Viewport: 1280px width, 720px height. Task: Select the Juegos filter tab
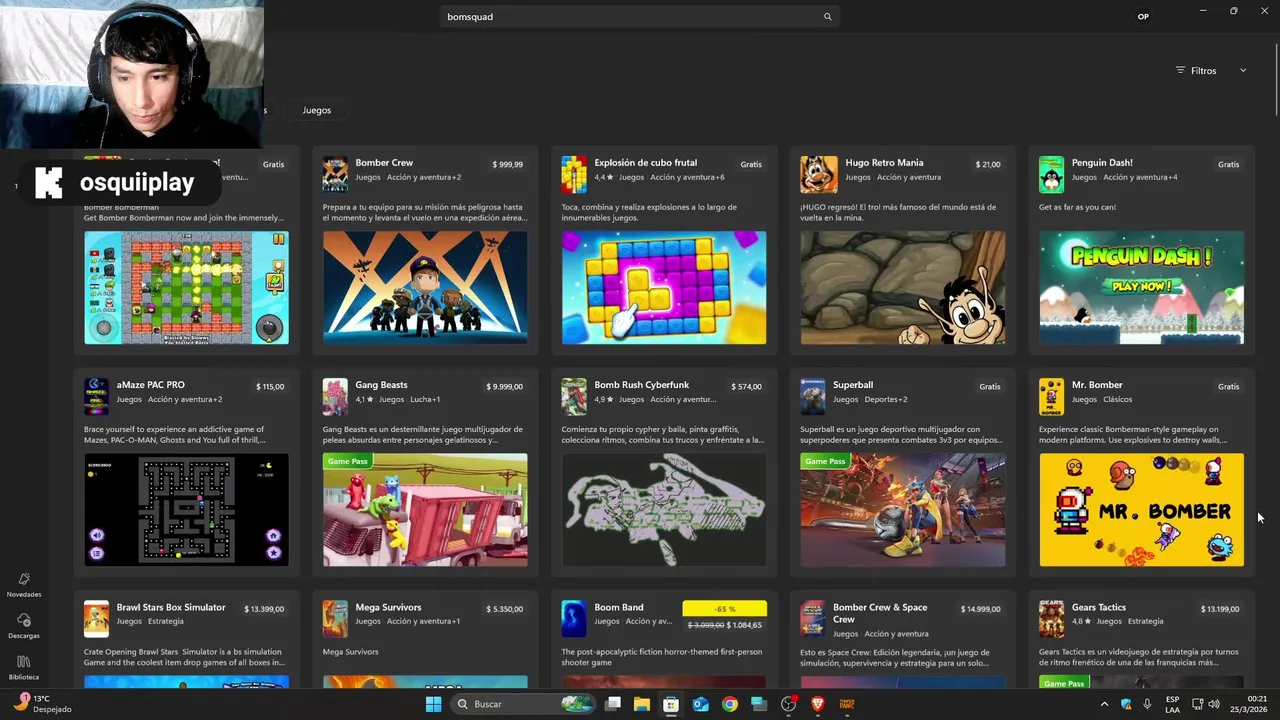coord(317,110)
